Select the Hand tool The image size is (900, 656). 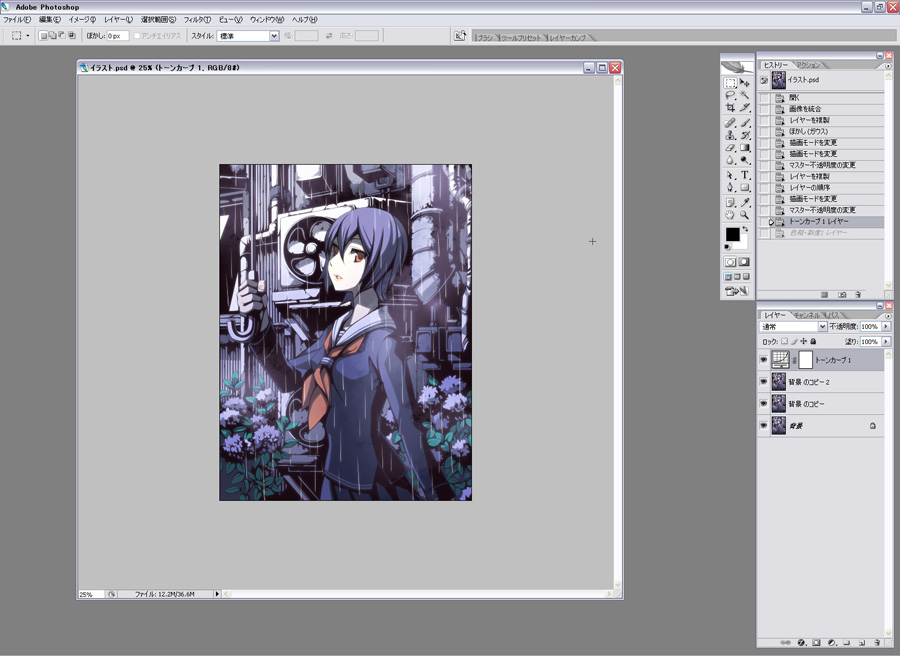(x=730, y=215)
